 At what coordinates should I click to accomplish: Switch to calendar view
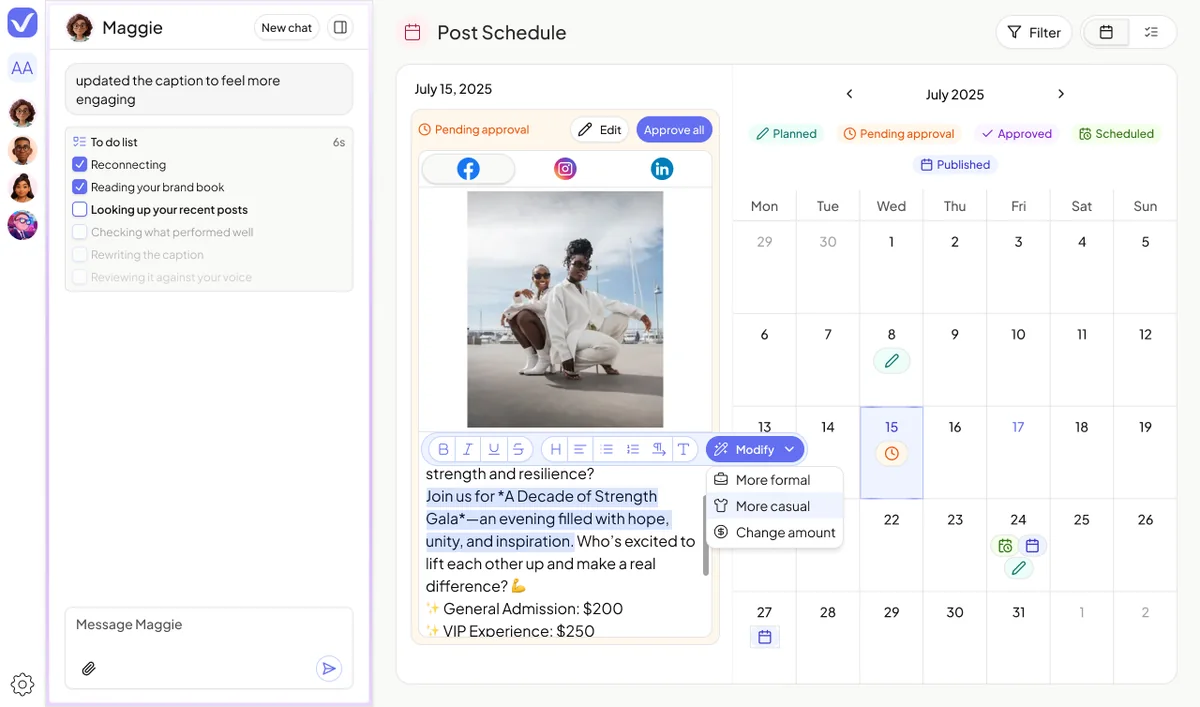point(1106,32)
